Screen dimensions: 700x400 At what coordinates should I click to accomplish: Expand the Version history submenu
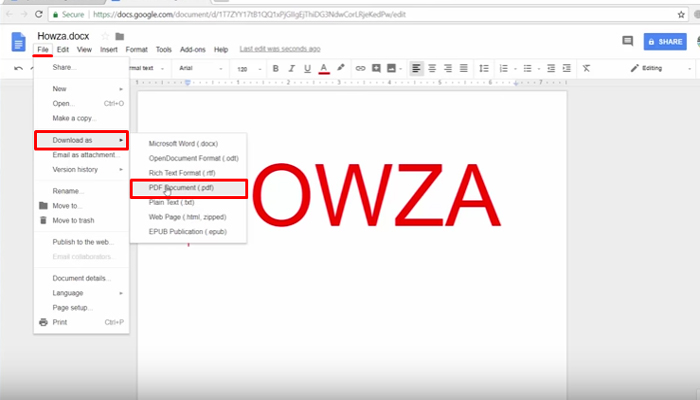pos(81,170)
